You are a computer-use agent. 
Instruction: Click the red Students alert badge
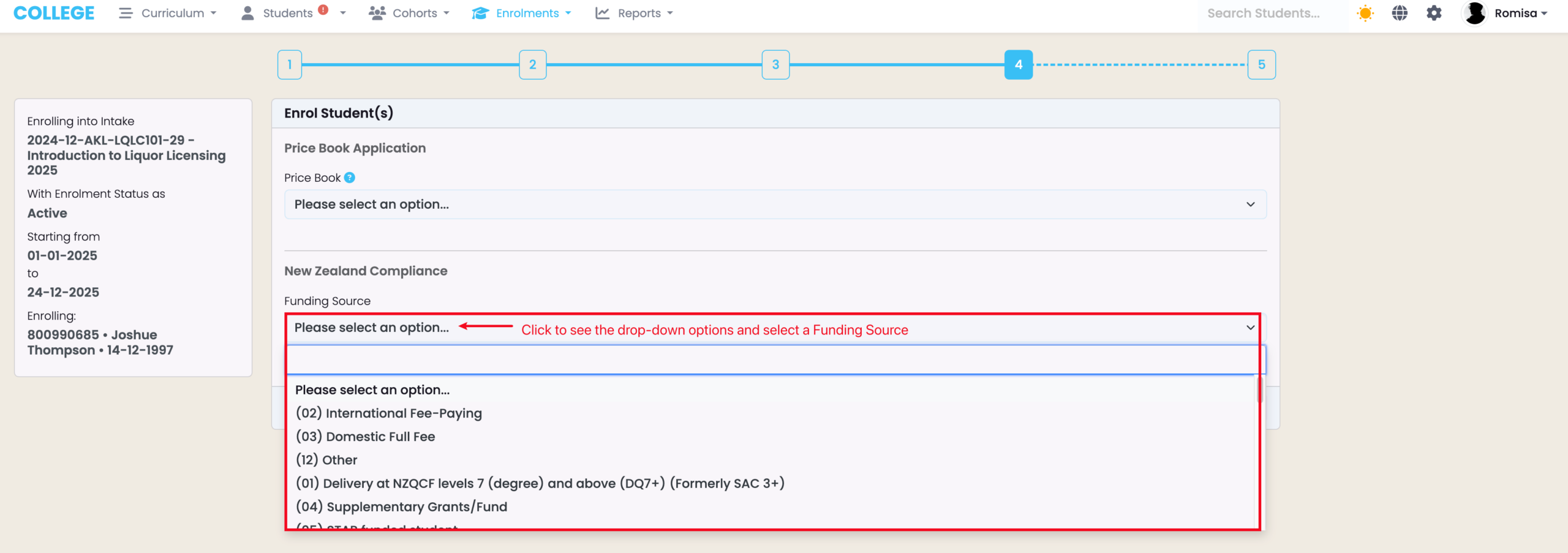tap(323, 10)
